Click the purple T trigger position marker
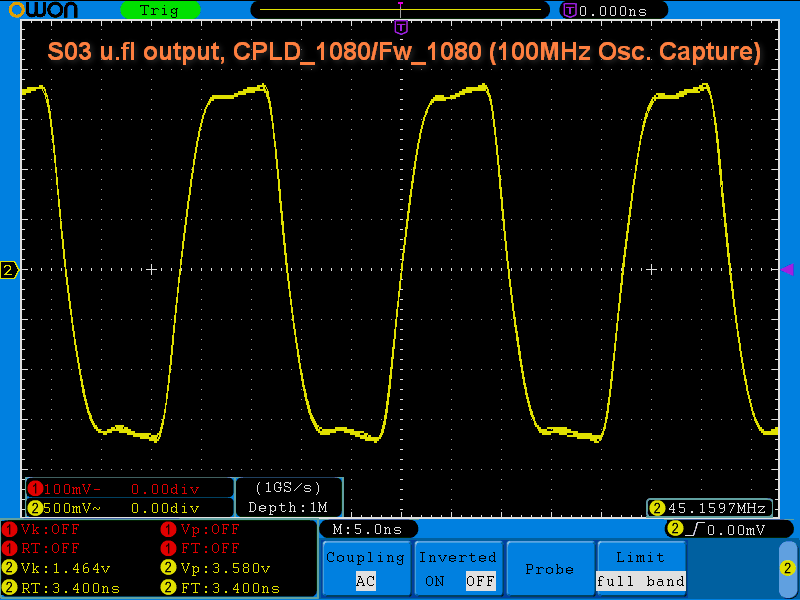The height and width of the screenshot is (600, 800). (402, 27)
